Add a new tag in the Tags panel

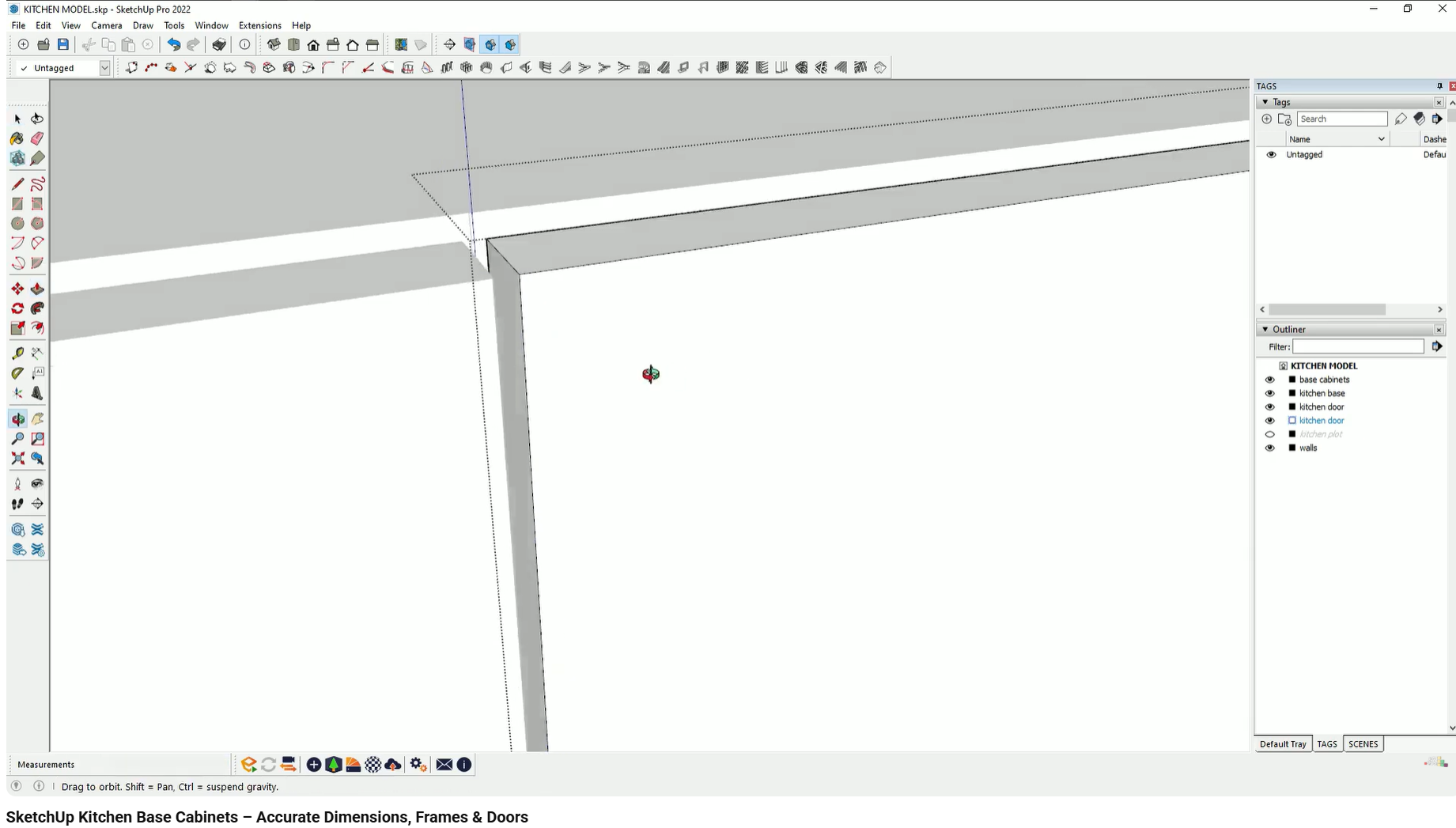point(1266,119)
